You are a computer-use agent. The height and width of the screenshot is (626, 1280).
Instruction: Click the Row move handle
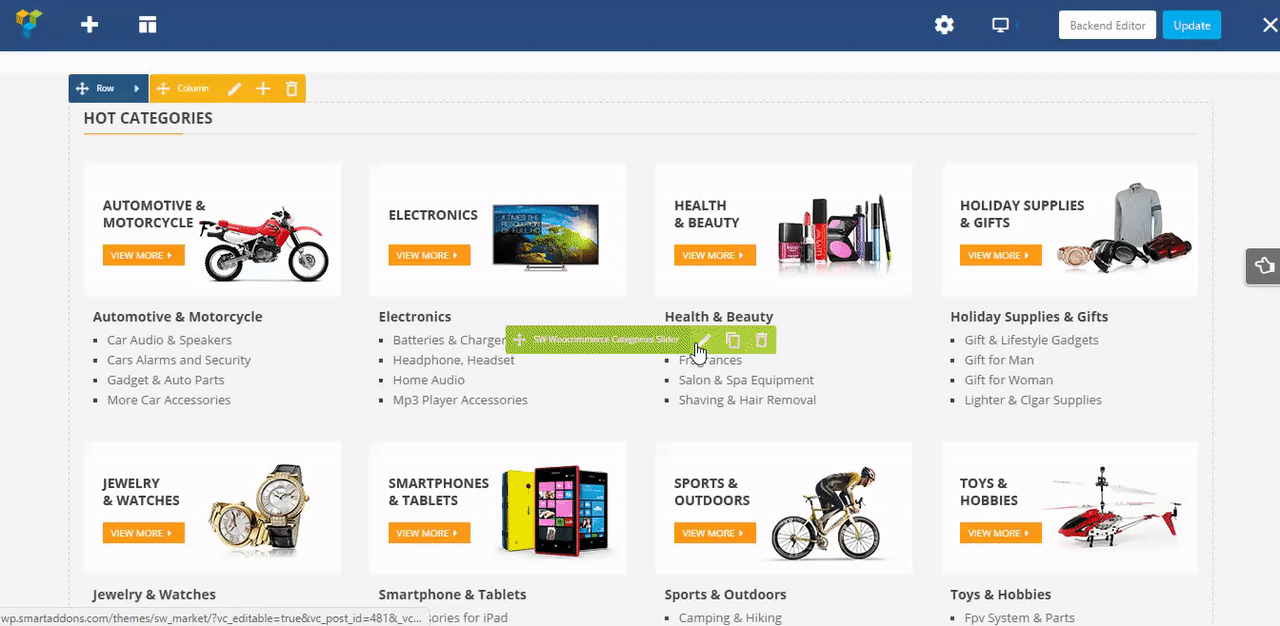coord(83,89)
